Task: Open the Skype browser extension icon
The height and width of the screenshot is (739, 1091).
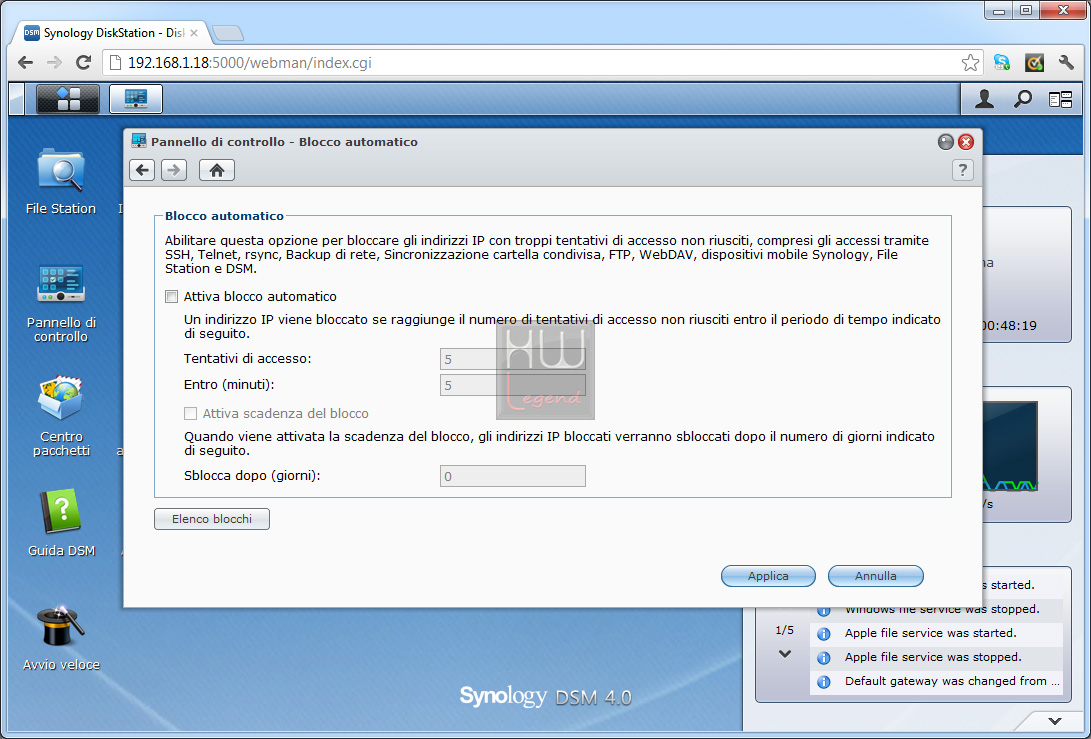Action: click(x=1002, y=63)
